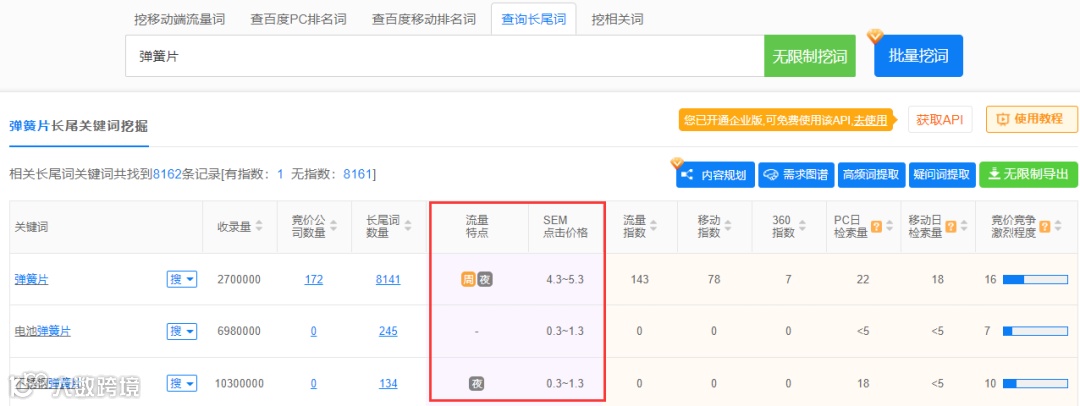The image size is (1080, 406).
Task: Click the blue 批量挖词 button
Action: click(x=918, y=57)
